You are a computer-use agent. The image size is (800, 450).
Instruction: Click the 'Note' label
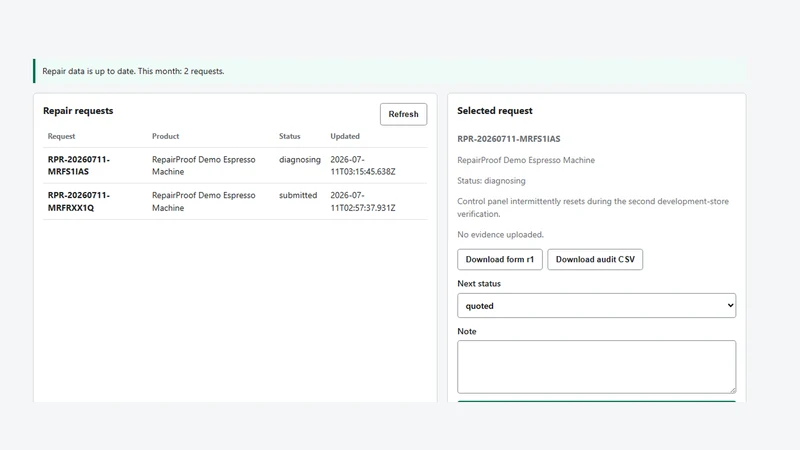point(466,332)
